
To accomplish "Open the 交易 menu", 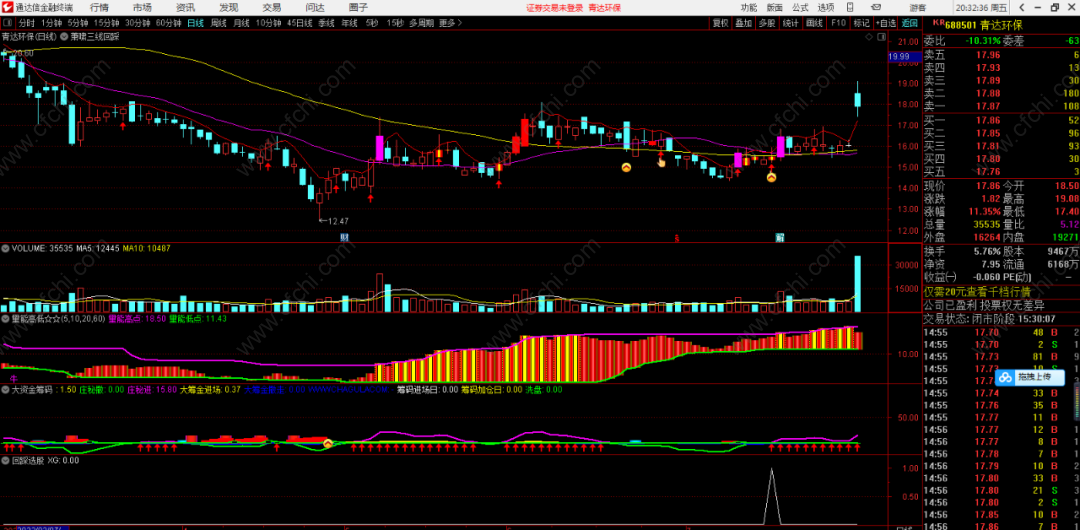I will click(272, 8).
